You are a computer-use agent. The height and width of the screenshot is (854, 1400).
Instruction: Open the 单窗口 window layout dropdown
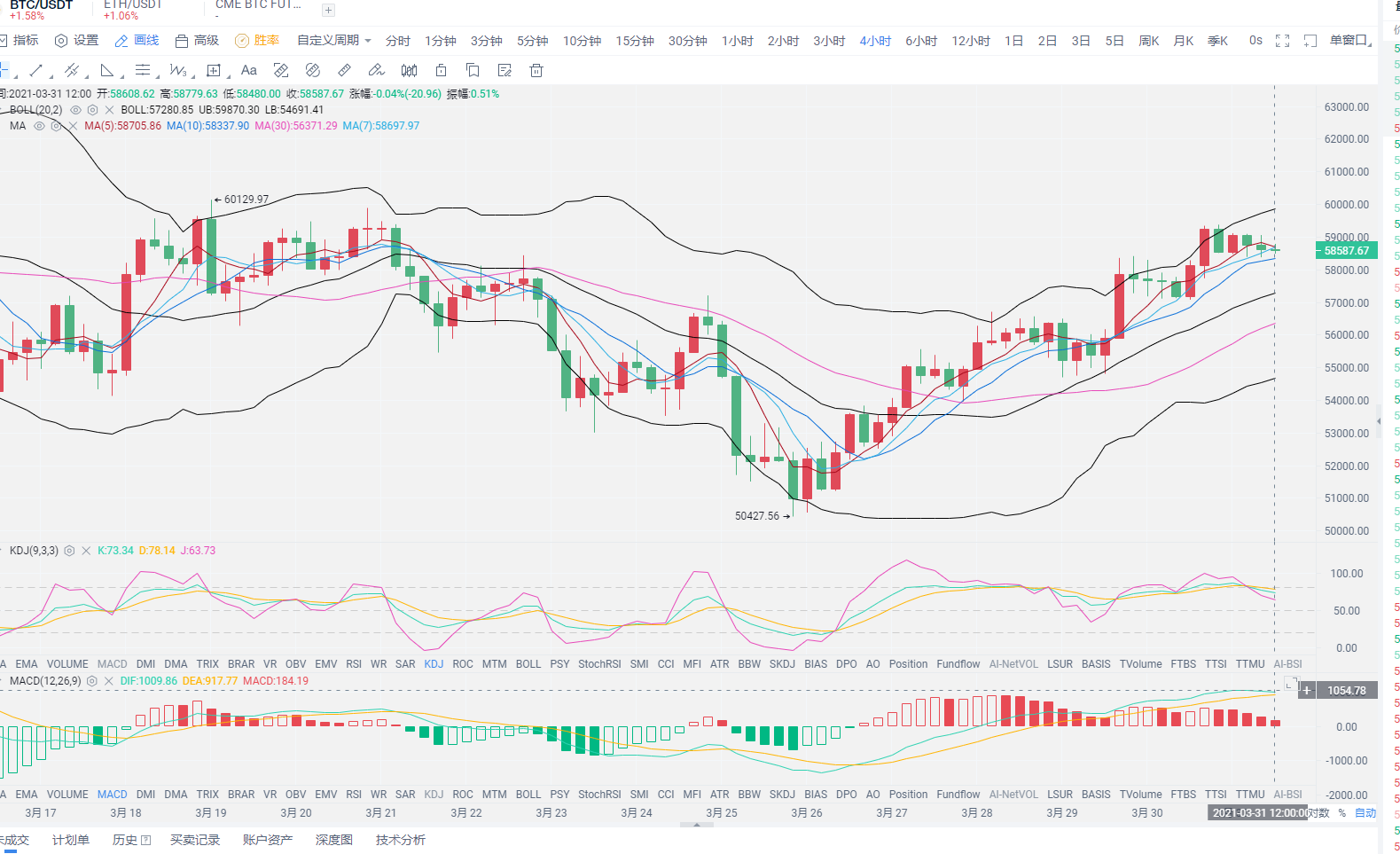point(1351,41)
